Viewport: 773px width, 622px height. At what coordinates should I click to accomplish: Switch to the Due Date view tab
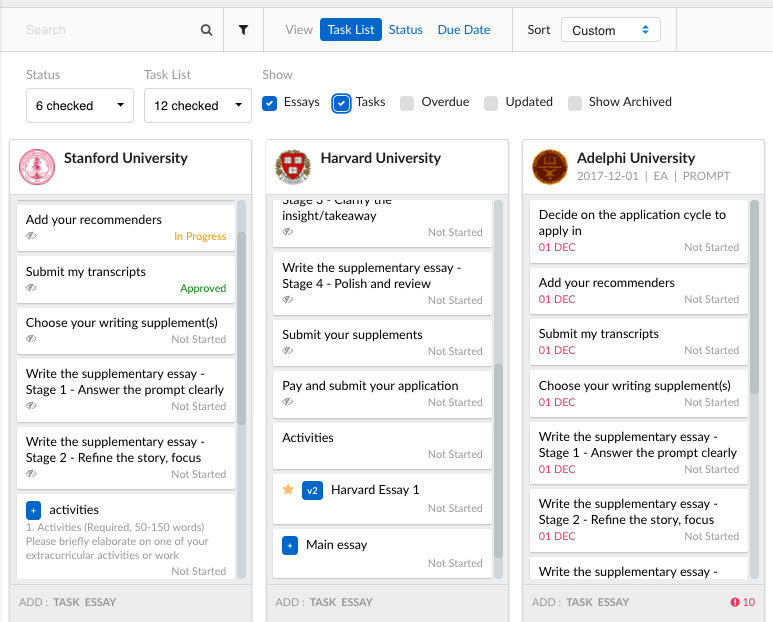pos(464,30)
